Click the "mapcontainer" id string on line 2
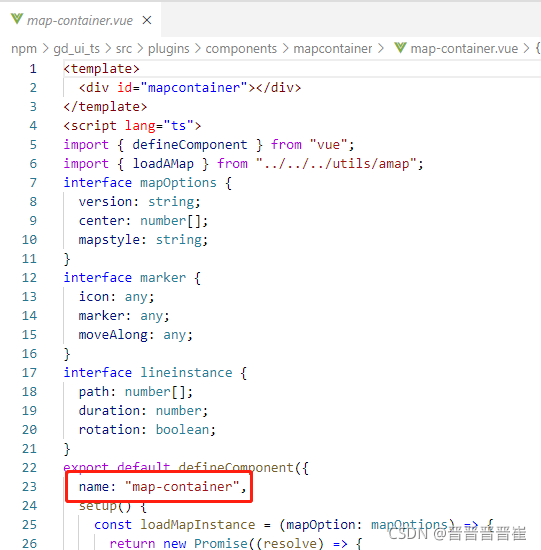The width and height of the screenshot is (541, 550). tap(194, 88)
